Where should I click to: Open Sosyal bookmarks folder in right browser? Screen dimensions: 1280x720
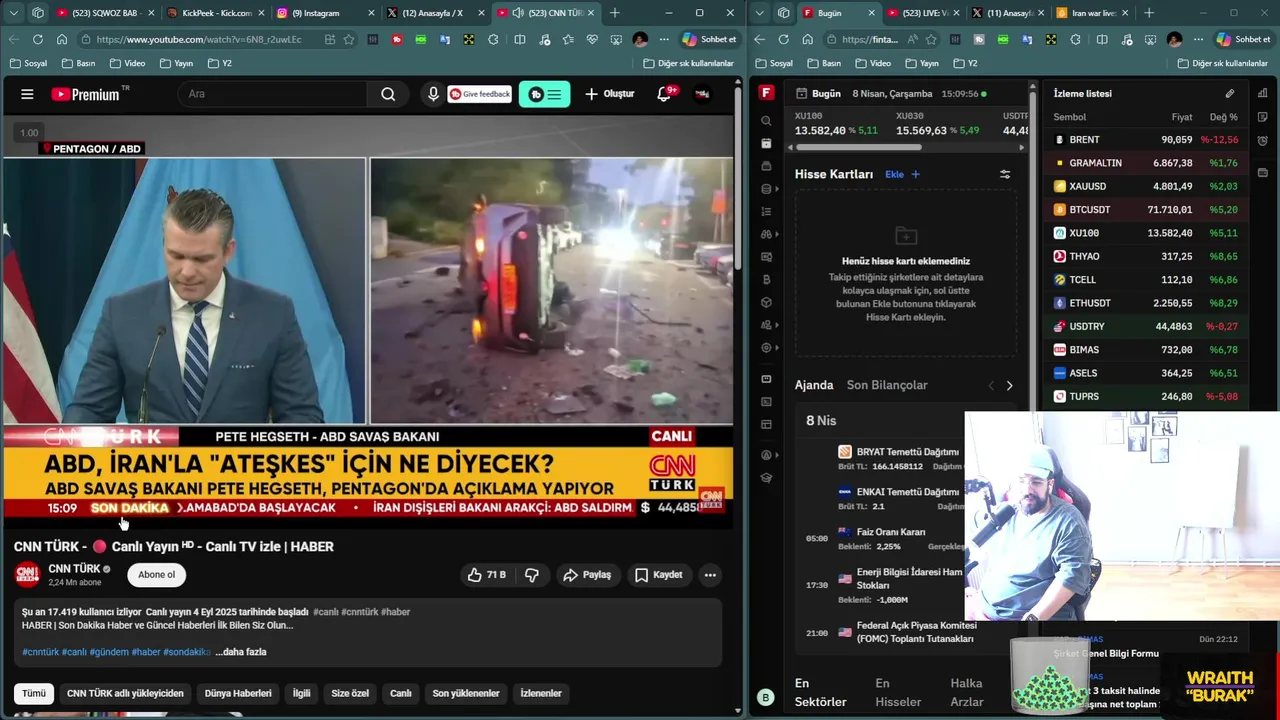click(x=774, y=63)
